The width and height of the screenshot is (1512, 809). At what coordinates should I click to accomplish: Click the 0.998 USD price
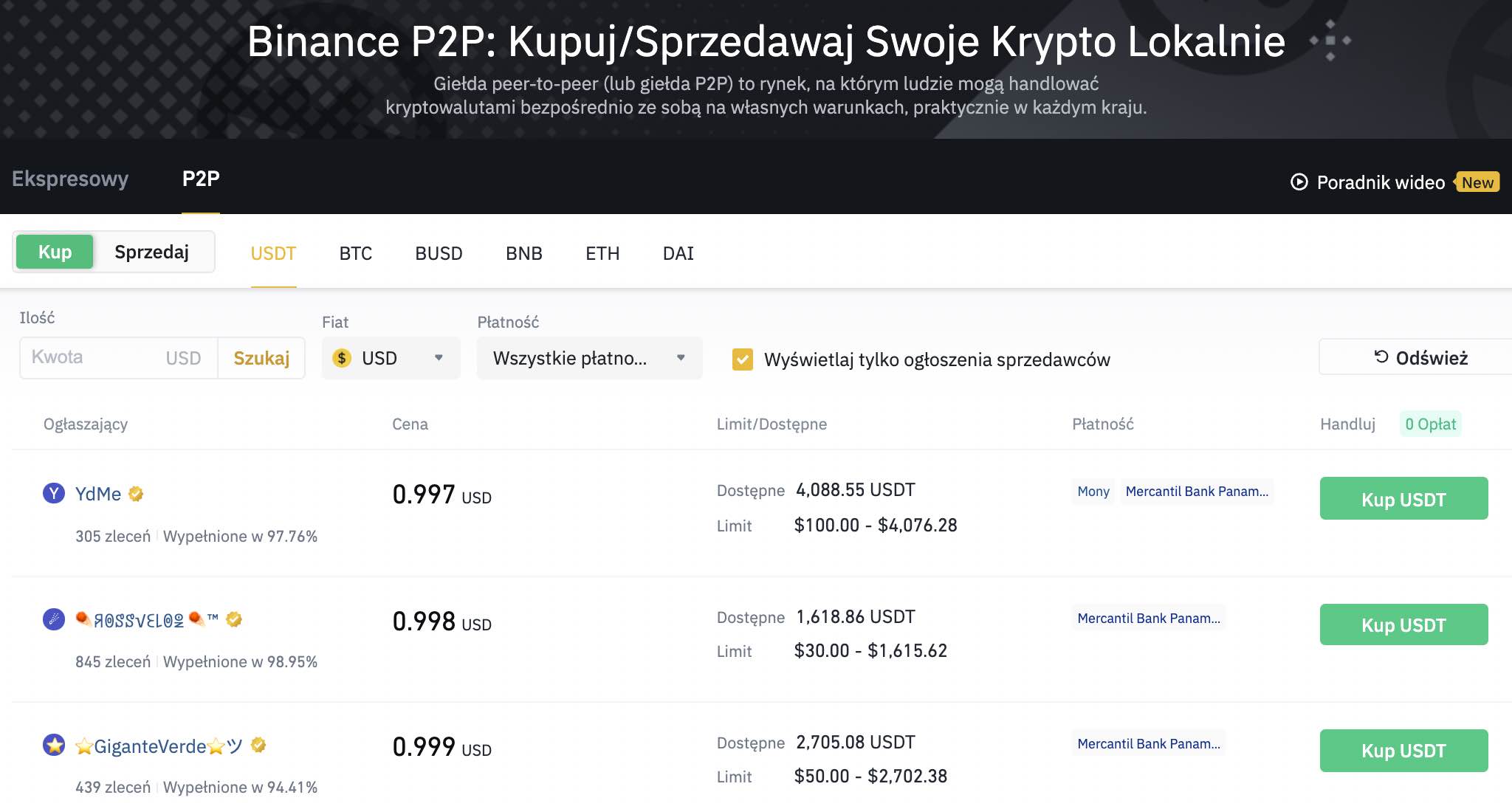coord(441,622)
